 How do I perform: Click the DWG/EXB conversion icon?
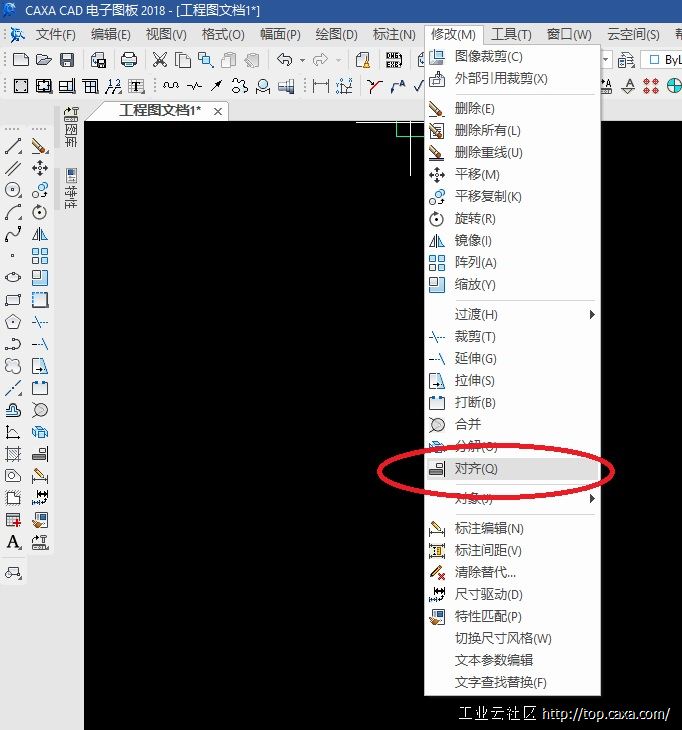(394, 60)
